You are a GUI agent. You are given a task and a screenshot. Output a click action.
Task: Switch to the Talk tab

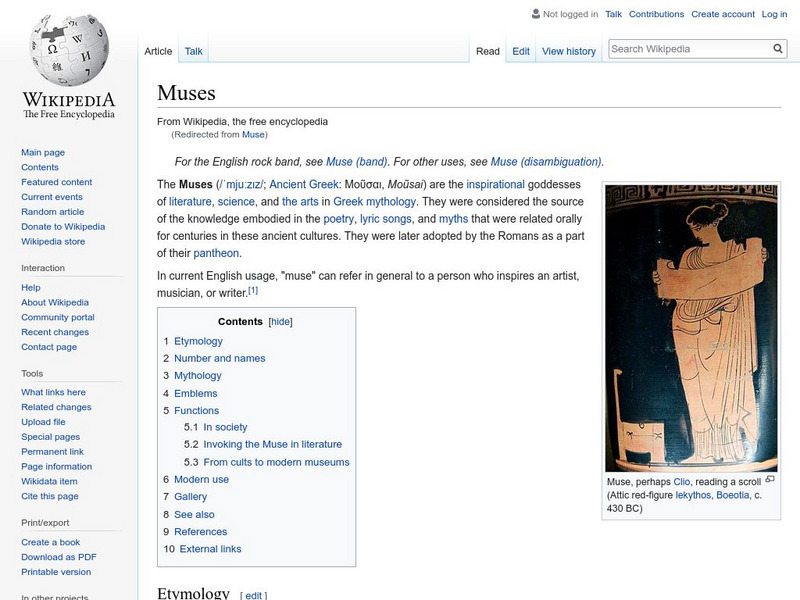[x=193, y=51]
